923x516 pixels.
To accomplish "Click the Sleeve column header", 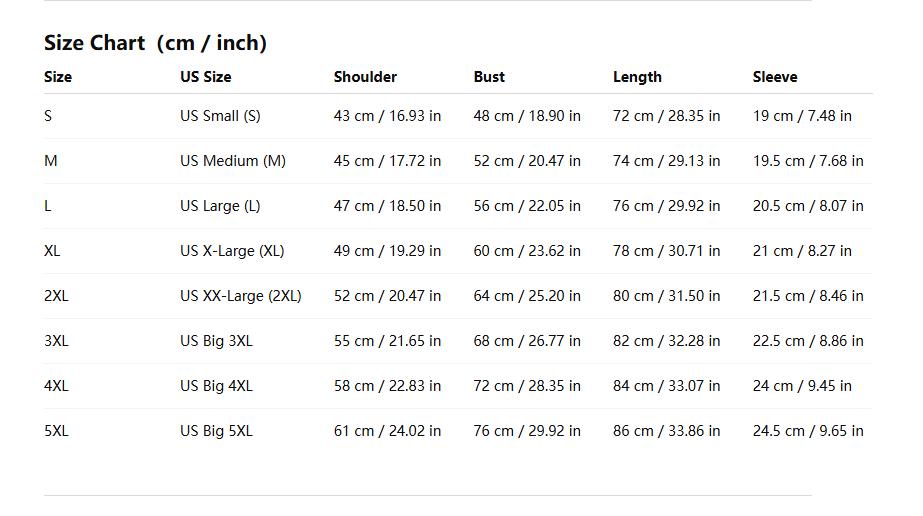I will tap(775, 77).
